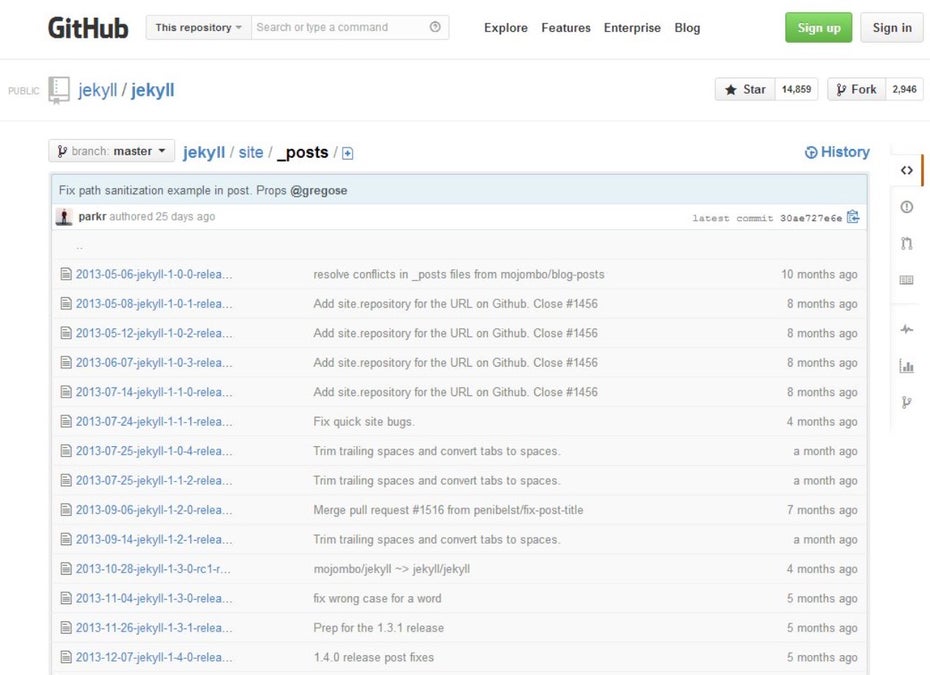
Task: Click the search help question-mark icon
Action: pos(435,27)
